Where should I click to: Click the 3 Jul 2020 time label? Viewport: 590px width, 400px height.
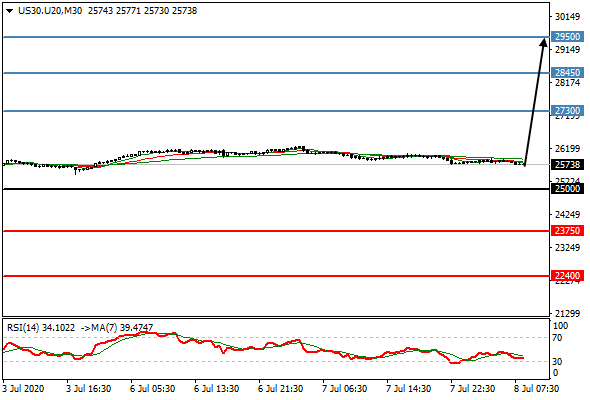click(x=23, y=388)
